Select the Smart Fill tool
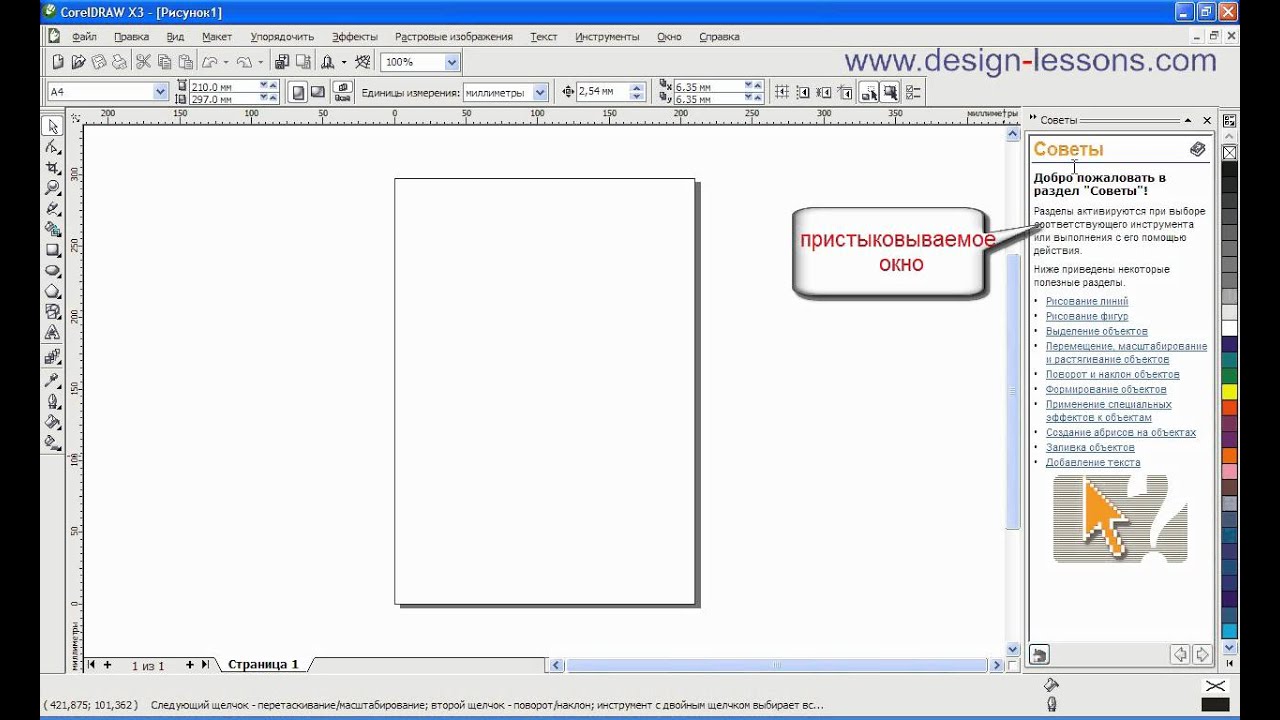 tap(52, 229)
